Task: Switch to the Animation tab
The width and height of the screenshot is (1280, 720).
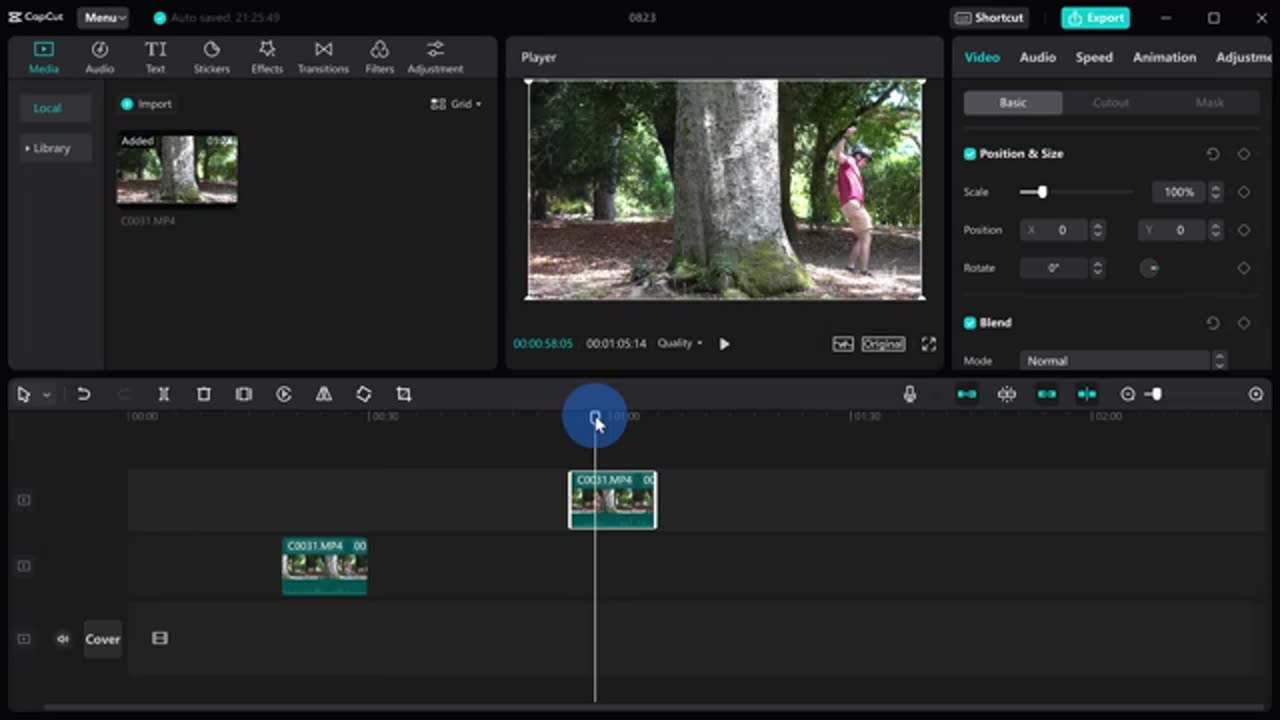Action: [x=1164, y=58]
